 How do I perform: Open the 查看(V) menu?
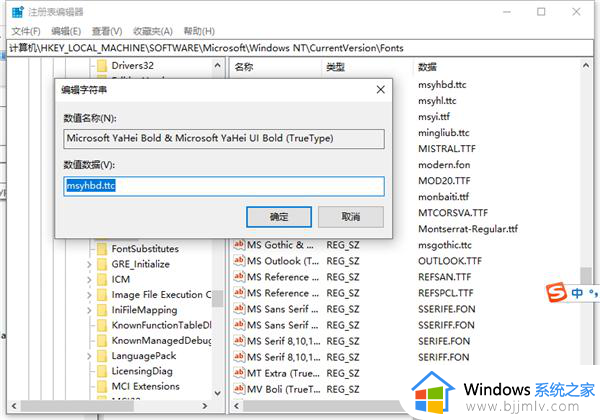[107, 31]
